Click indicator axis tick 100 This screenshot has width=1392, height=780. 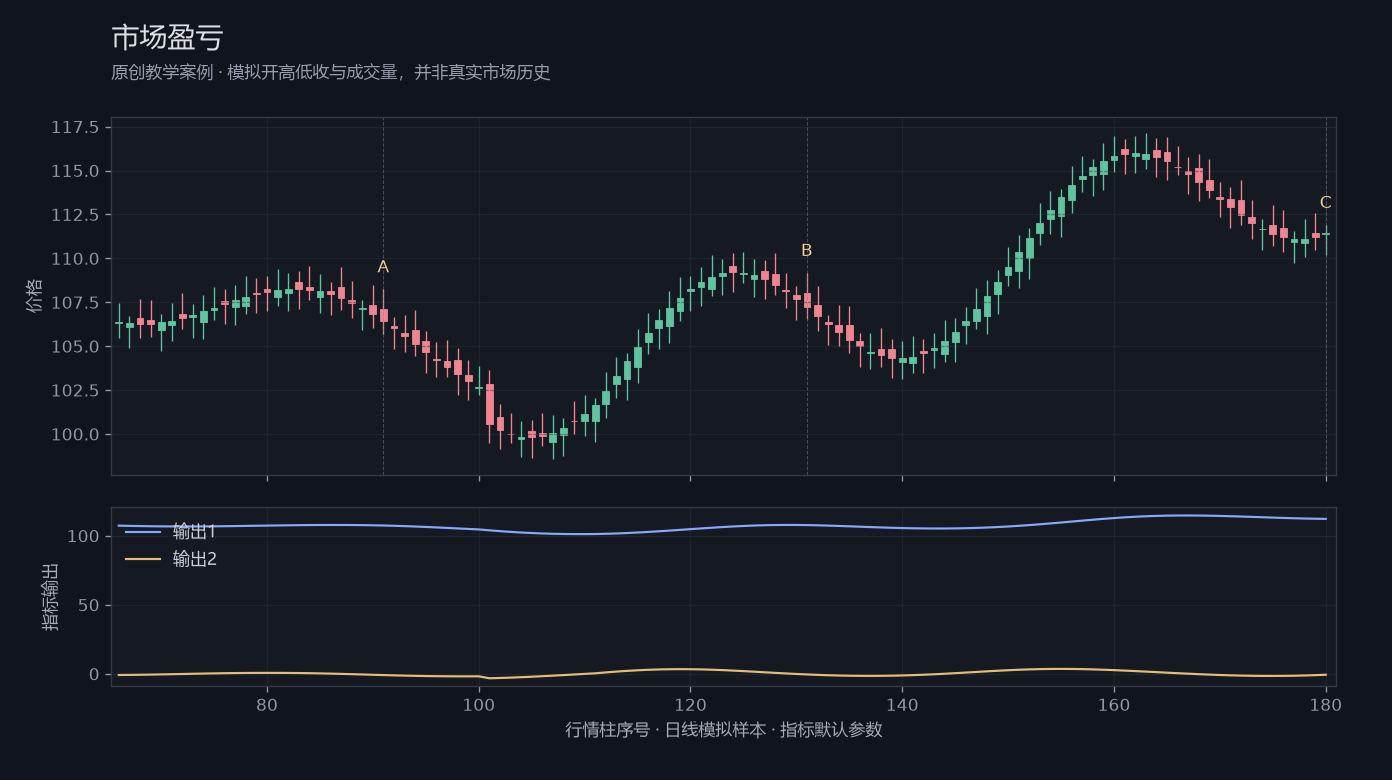(84, 537)
